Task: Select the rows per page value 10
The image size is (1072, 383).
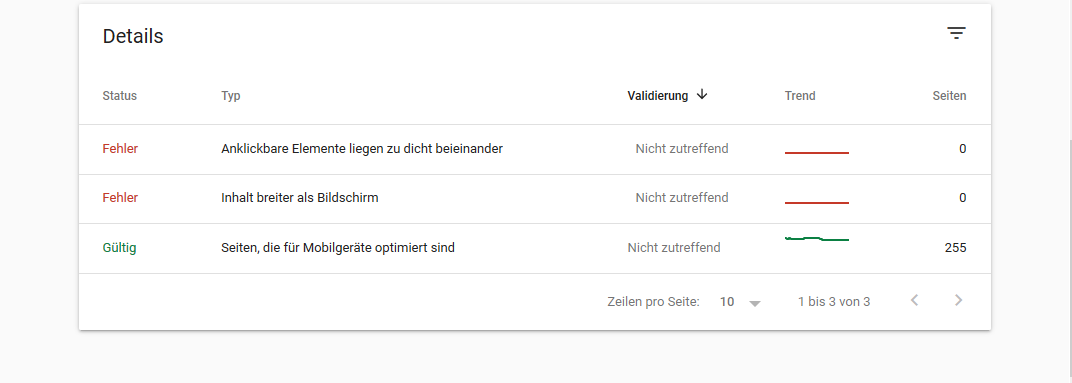Action: [x=727, y=301]
